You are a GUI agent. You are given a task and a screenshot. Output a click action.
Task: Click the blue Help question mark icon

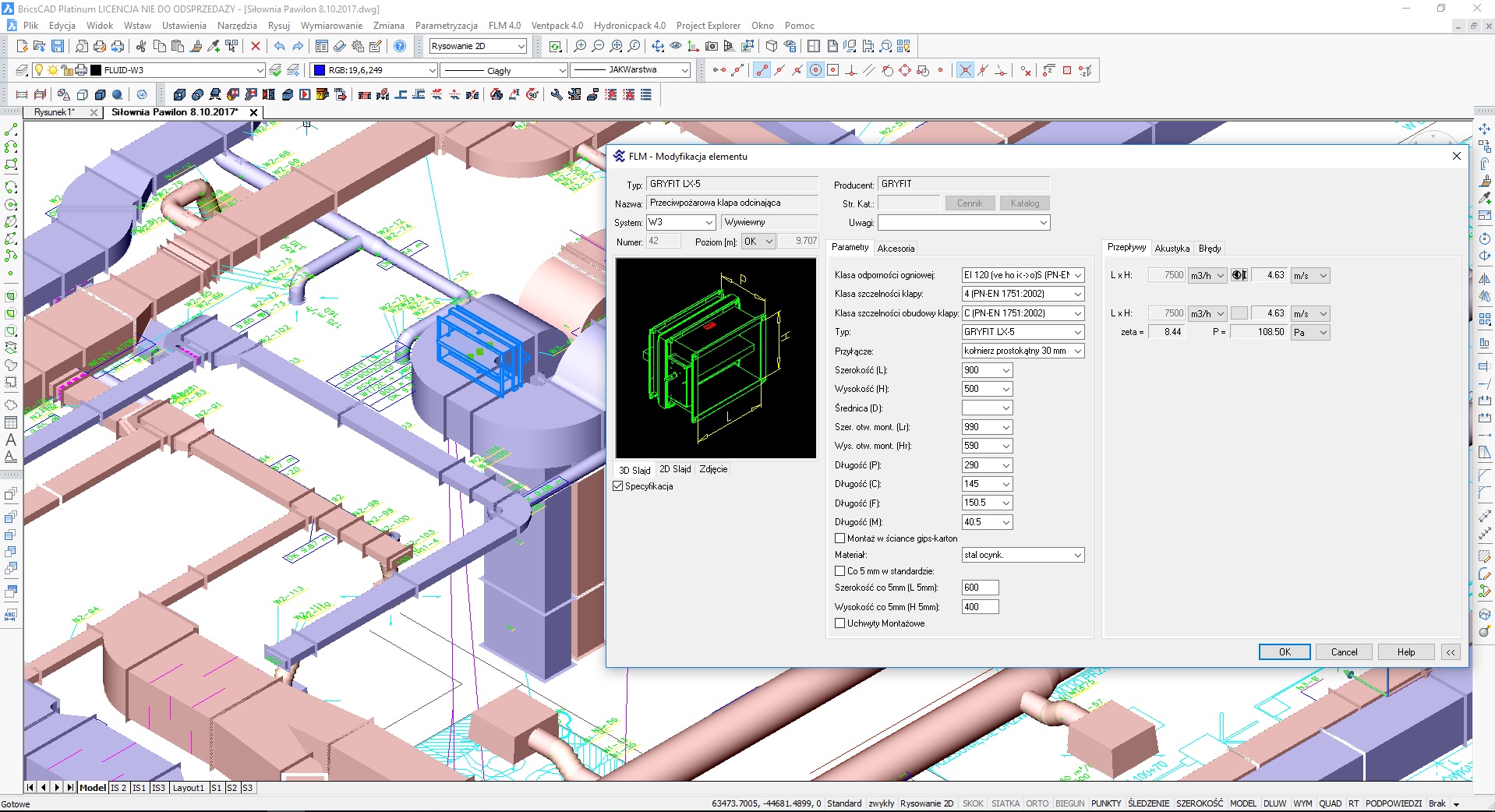(x=400, y=47)
